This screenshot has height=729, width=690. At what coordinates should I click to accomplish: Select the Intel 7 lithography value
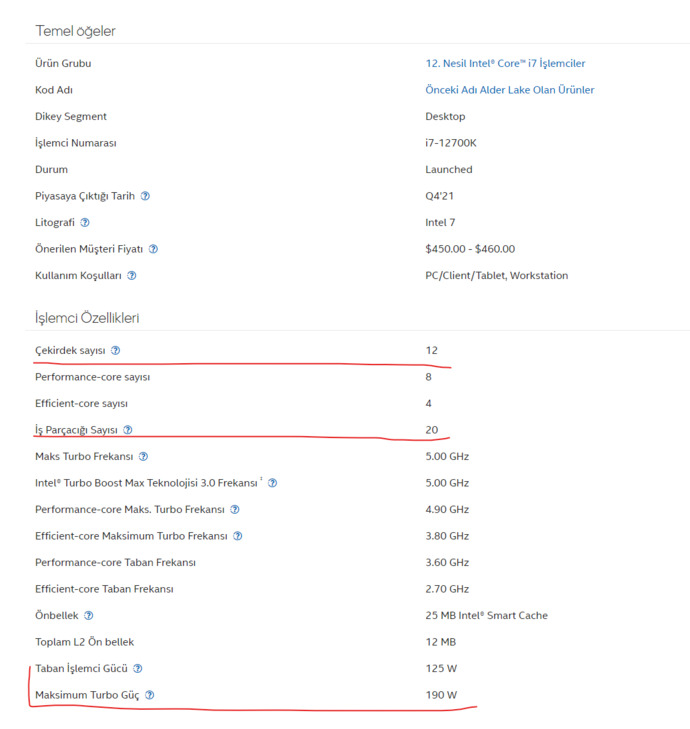pyautogui.click(x=440, y=222)
